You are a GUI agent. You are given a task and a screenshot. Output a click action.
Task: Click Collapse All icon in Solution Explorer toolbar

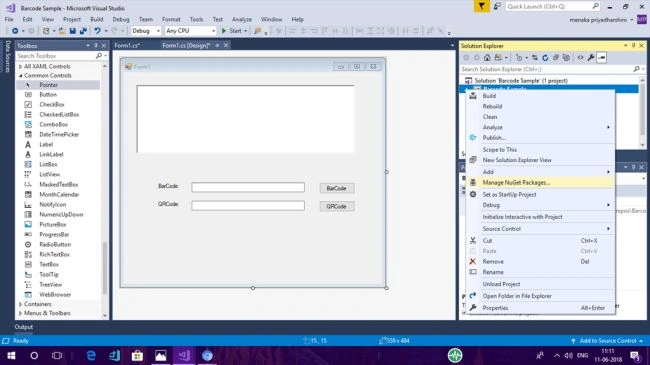(556, 58)
